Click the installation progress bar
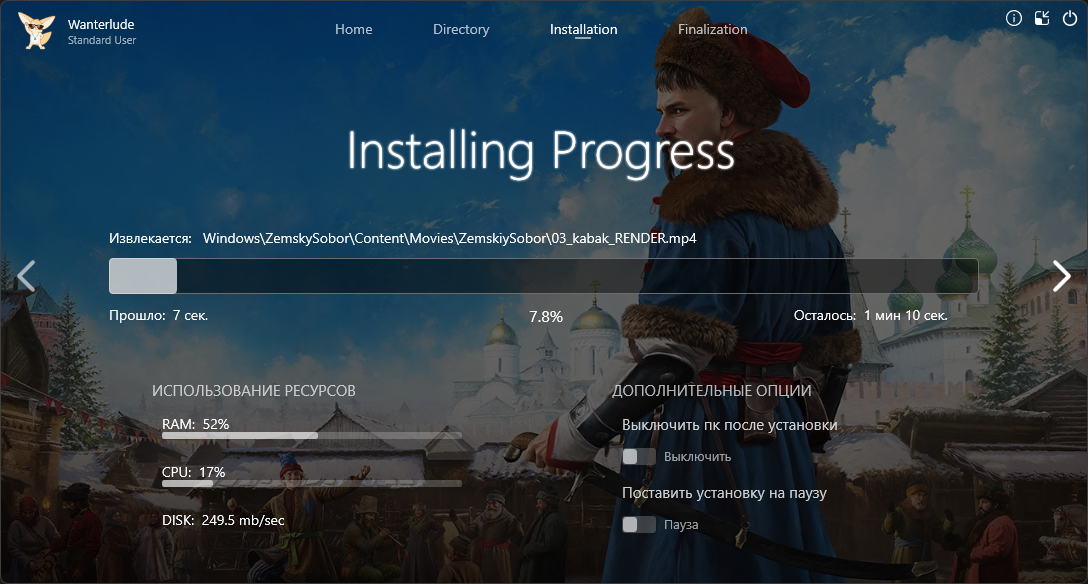 coord(543,276)
